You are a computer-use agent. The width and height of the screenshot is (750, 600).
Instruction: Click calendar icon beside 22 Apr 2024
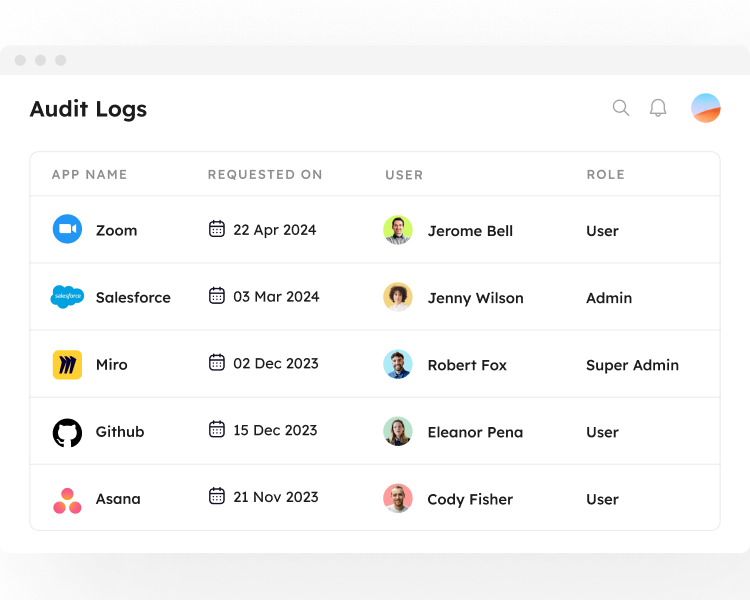pyautogui.click(x=216, y=229)
